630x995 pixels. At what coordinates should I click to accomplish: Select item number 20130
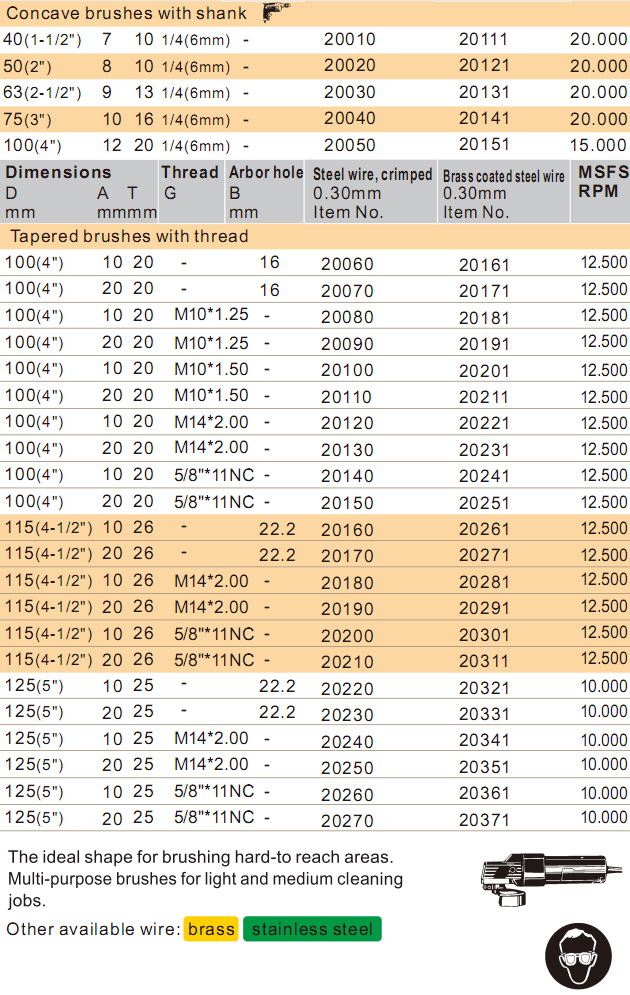pos(347,450)
